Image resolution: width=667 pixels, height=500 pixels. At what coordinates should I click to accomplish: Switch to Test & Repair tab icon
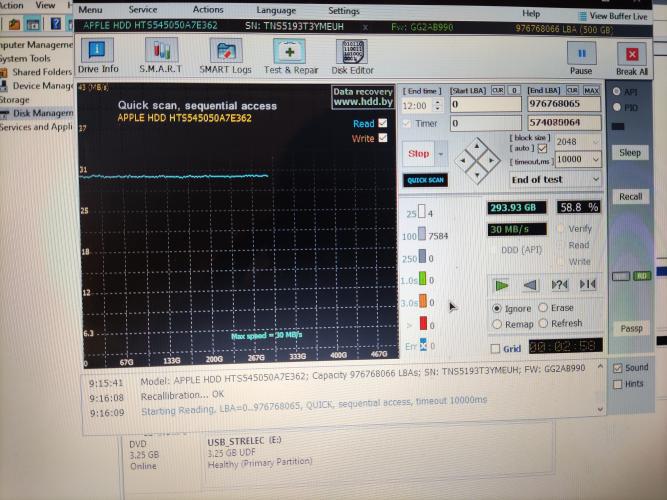click(x=291, y=57)
